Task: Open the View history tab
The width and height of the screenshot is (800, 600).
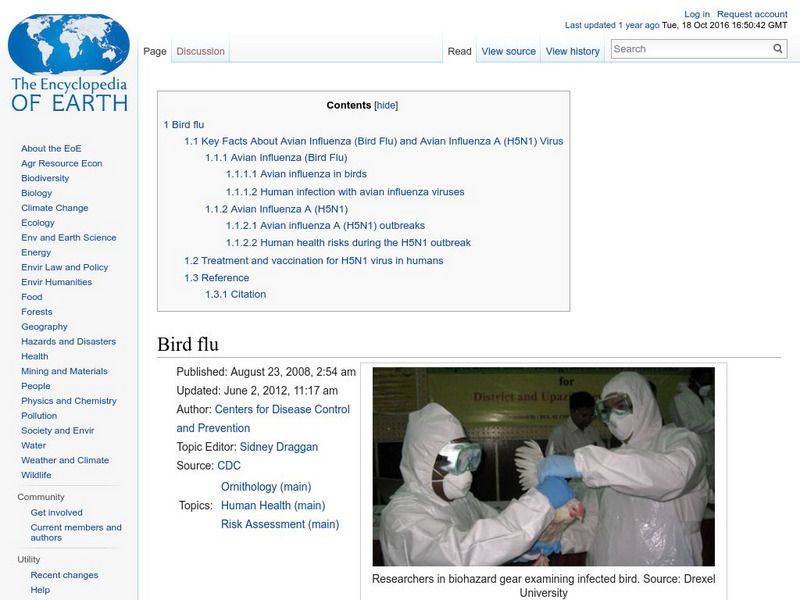Action: click(x=572, y=51)
